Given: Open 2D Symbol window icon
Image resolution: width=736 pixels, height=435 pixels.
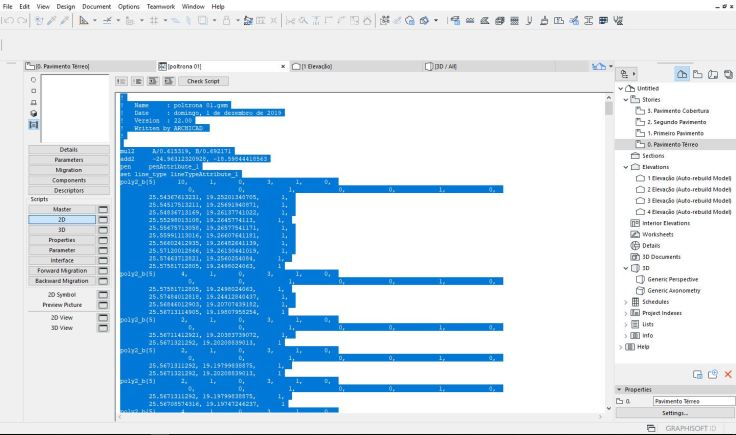Looking at the screenshot, I should pyautogui.click(x=103, y=295).
